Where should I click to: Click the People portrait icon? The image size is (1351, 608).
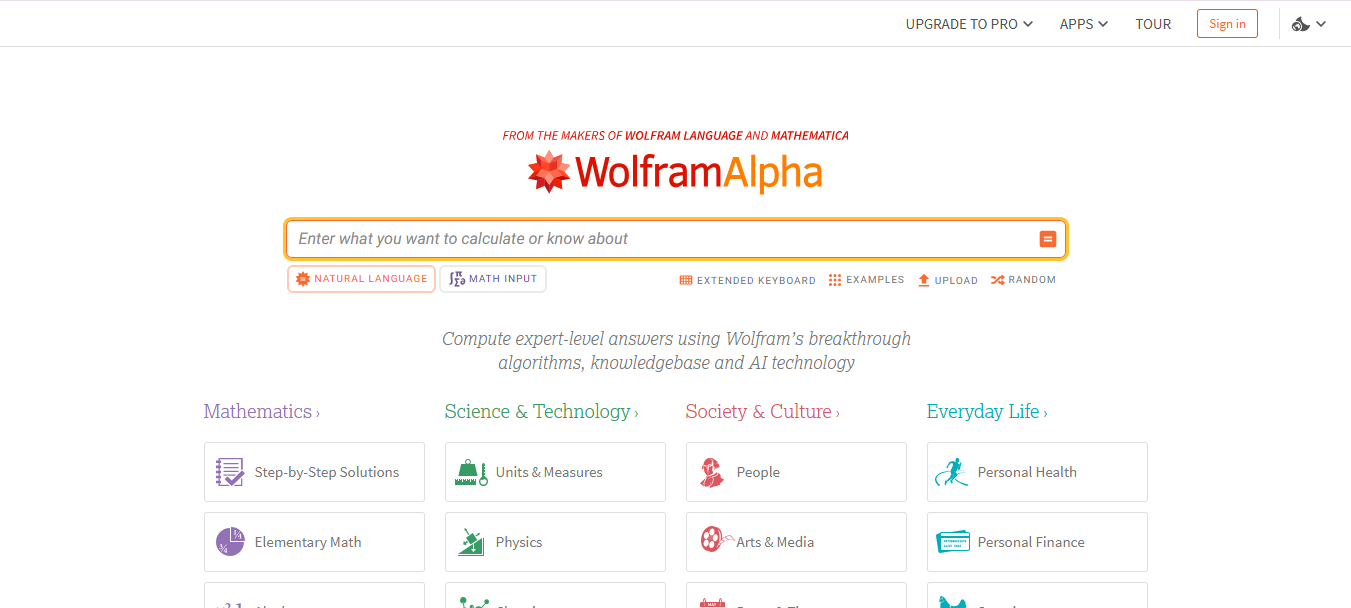712,472
